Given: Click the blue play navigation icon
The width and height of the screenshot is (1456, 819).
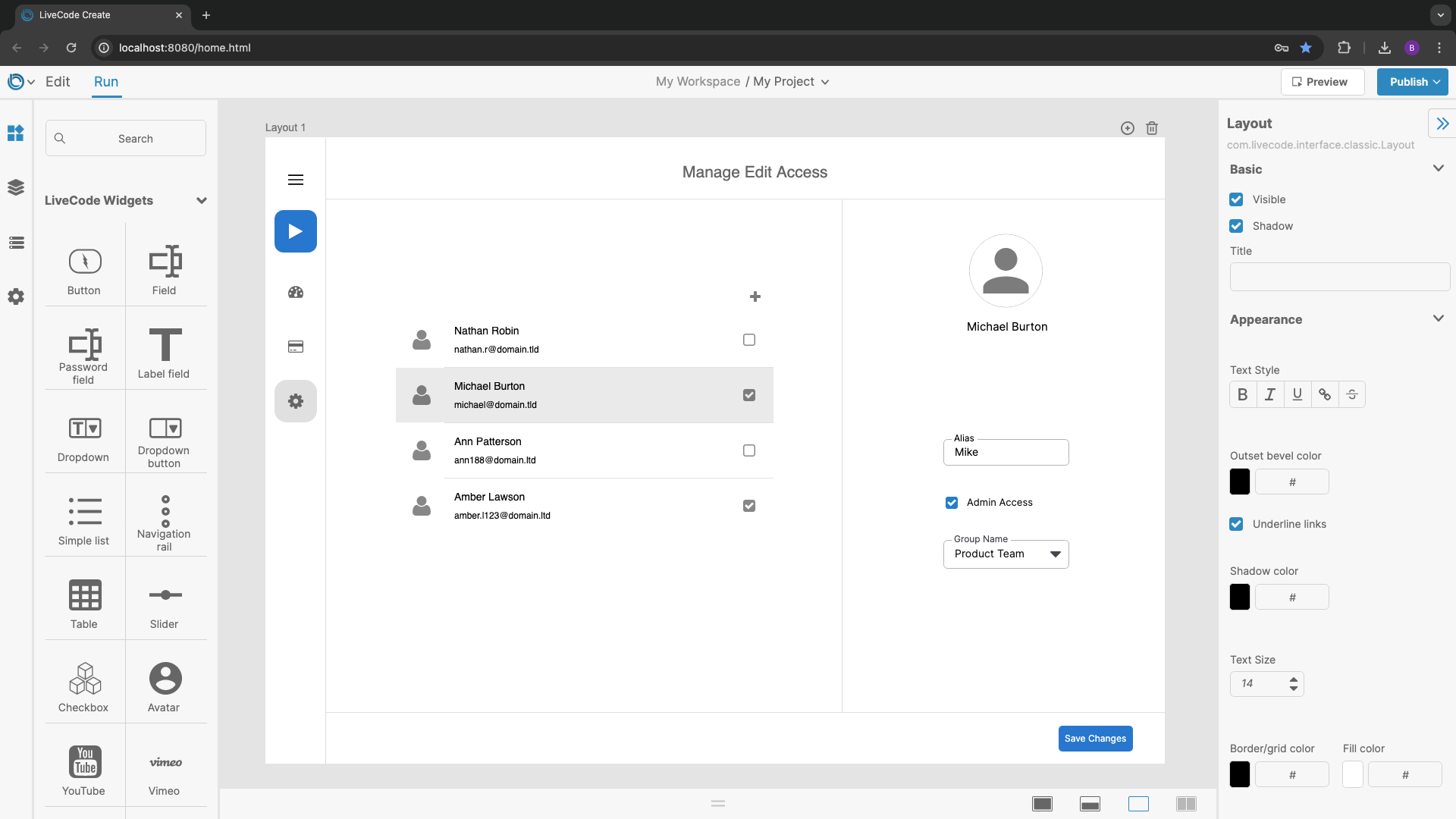Looking at the screenshot, I should click(296, 231).
